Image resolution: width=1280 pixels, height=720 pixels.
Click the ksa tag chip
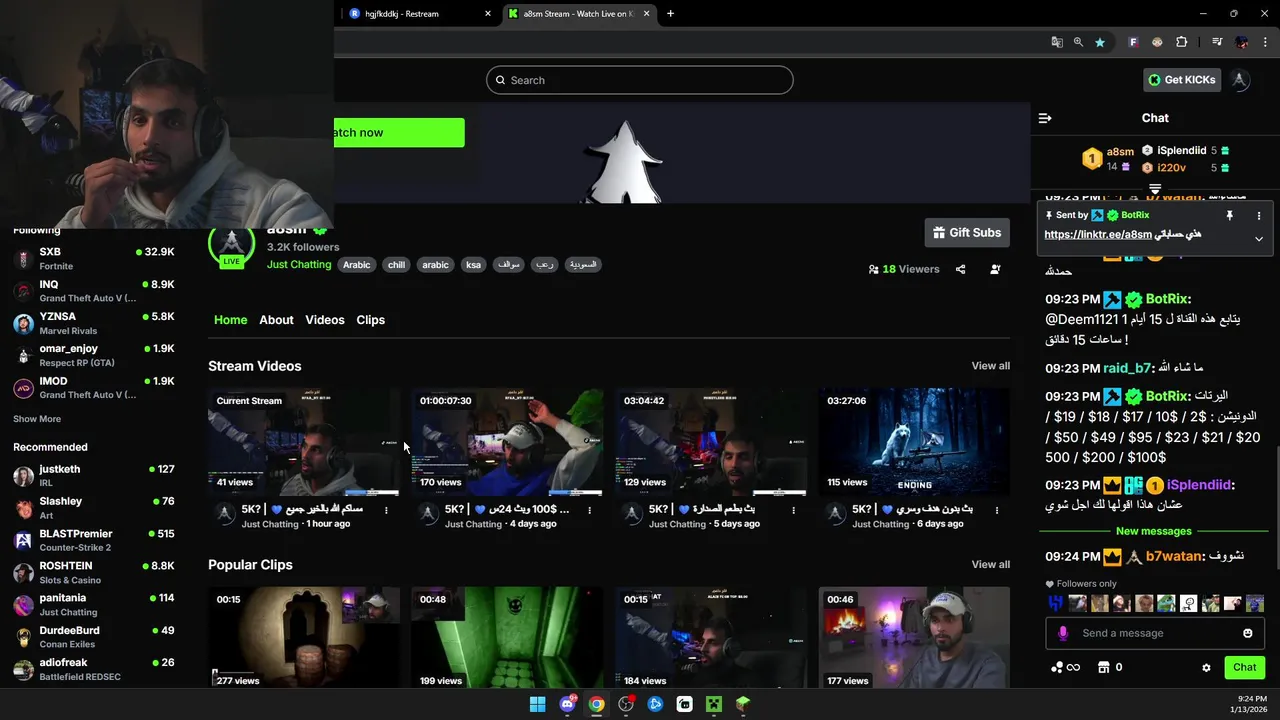(473, 265)
